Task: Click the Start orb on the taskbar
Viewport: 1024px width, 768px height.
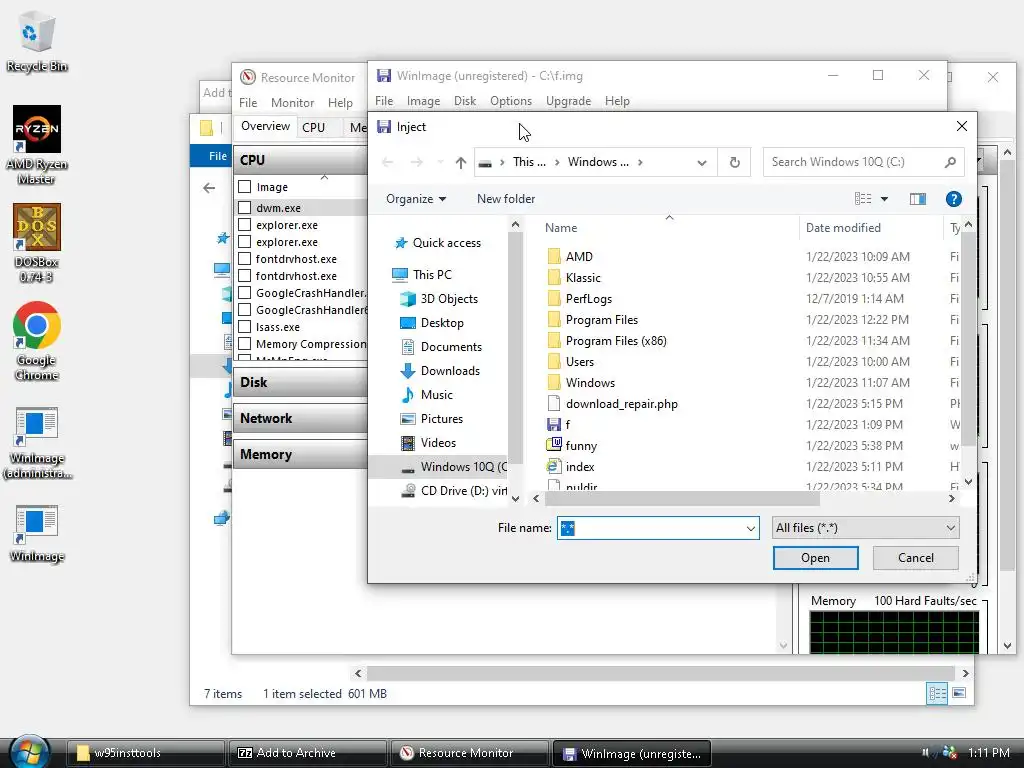Action: click(30, 752)
